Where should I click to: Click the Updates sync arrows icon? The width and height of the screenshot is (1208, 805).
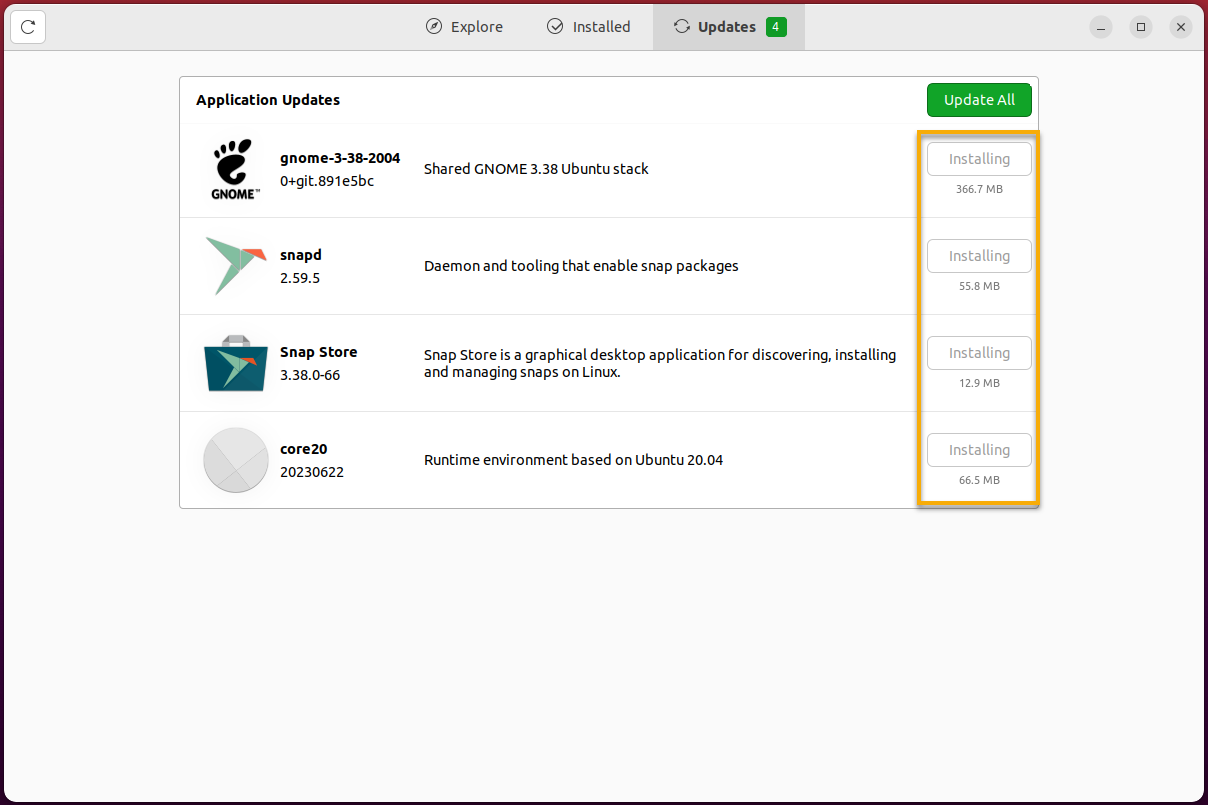coord(682,27)
